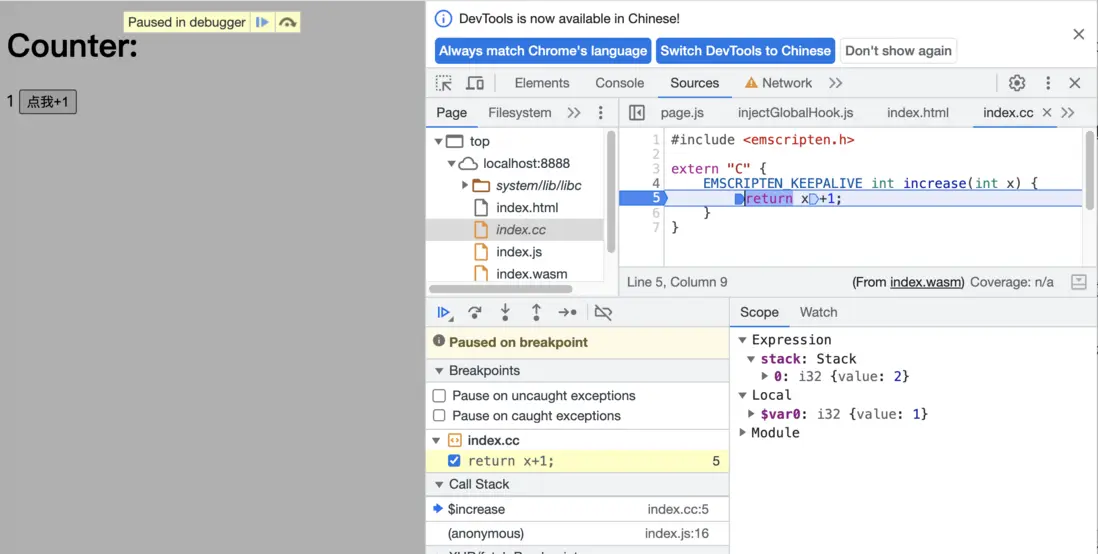The height and width of the screenshot is (554, 1098).
Task: Collapse the Local scope section
Action: 742,395
